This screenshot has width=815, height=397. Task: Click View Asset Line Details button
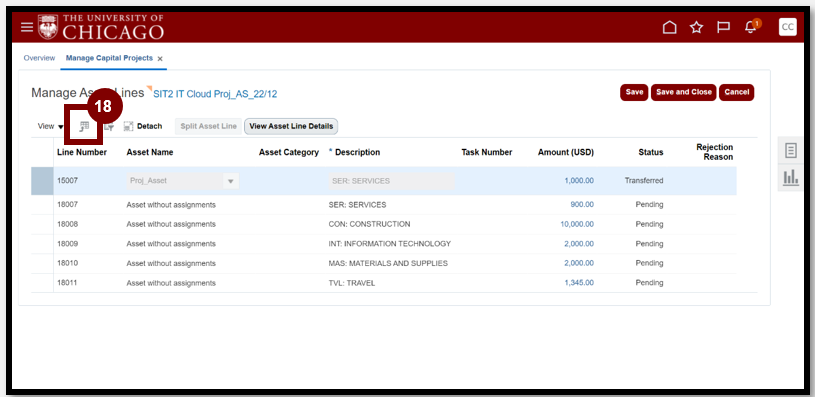tap(291, 126)
